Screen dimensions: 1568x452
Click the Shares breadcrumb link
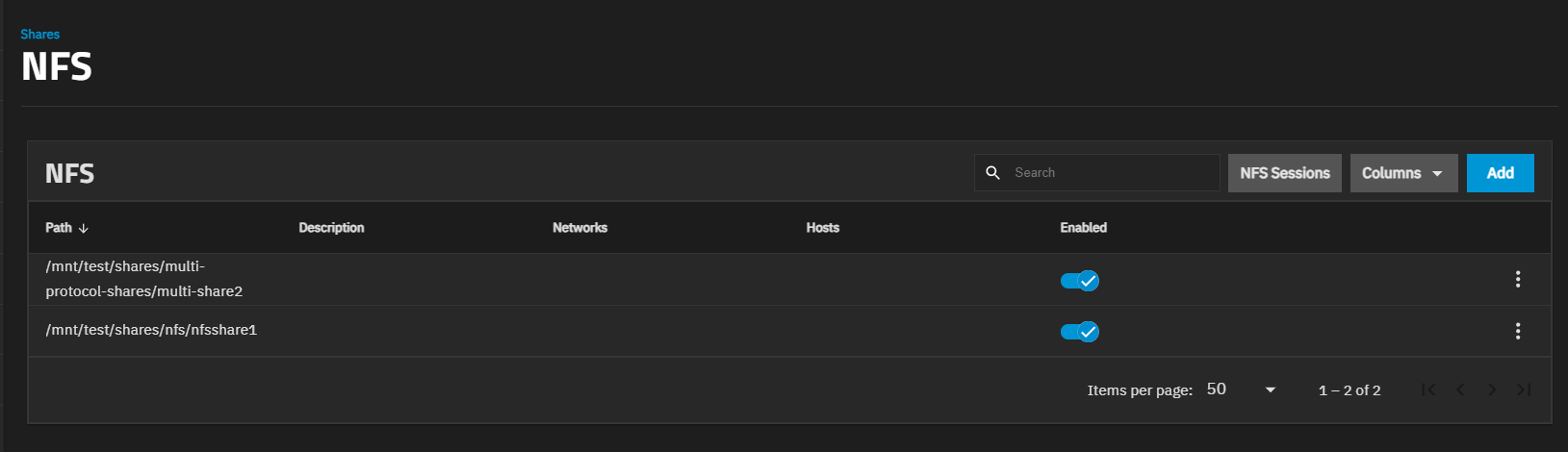tap(40, 34)
